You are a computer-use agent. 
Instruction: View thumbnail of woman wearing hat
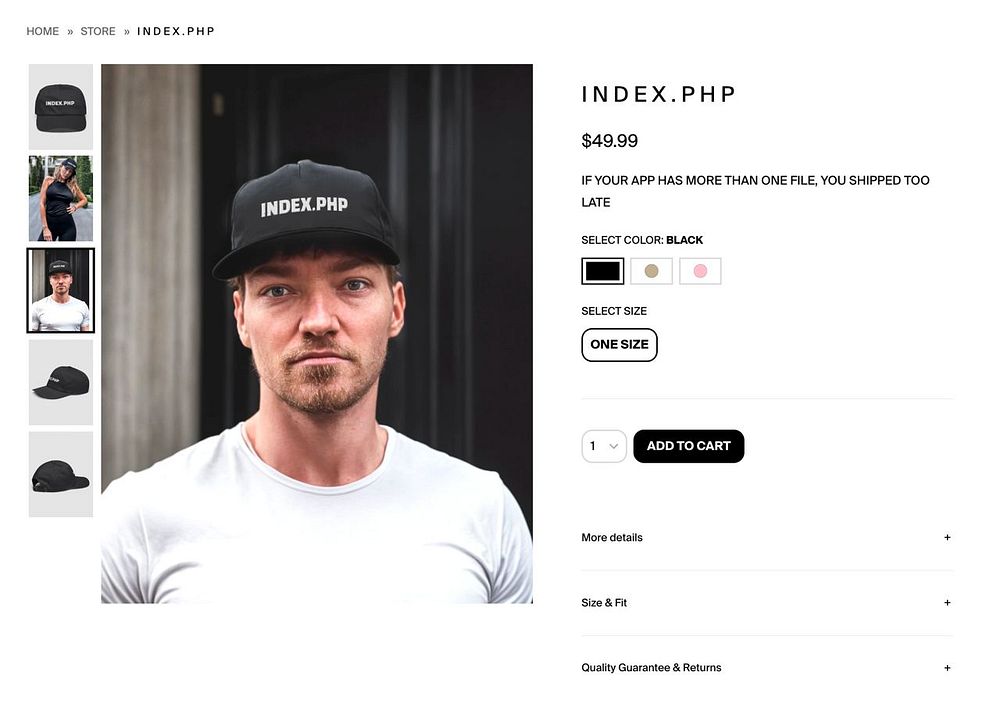click(x=61, y=198)
